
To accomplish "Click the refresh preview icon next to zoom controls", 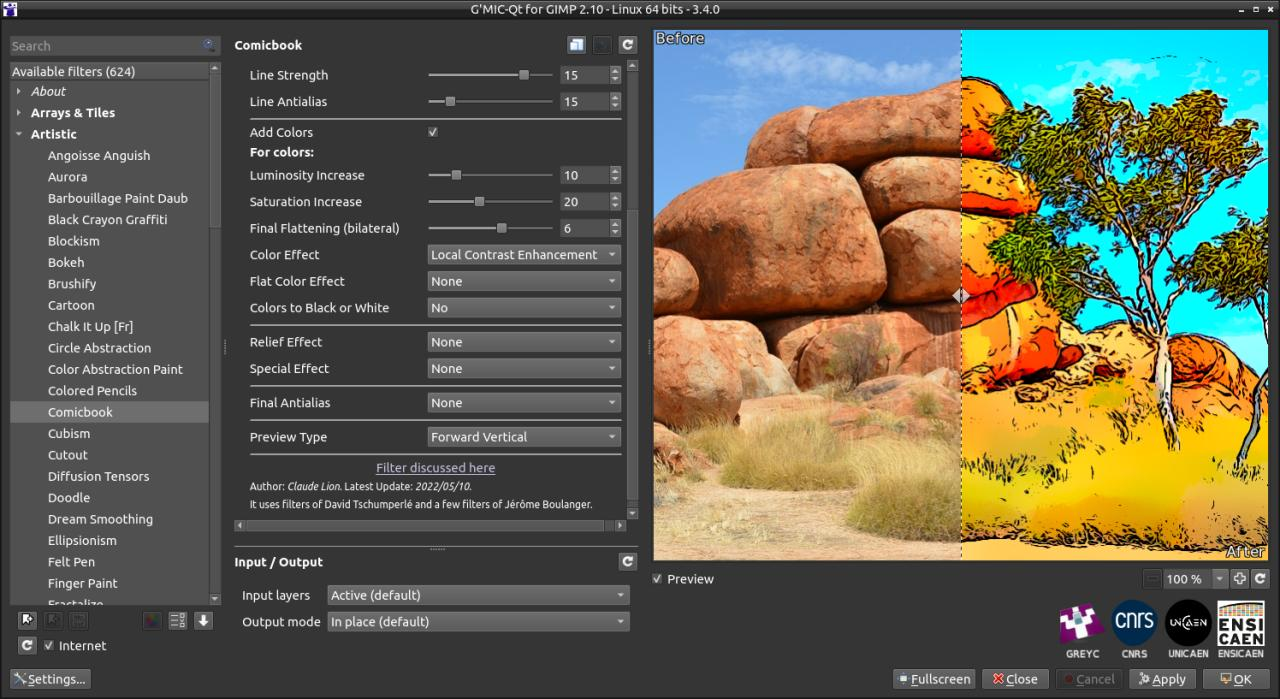I will (1262, 578).
